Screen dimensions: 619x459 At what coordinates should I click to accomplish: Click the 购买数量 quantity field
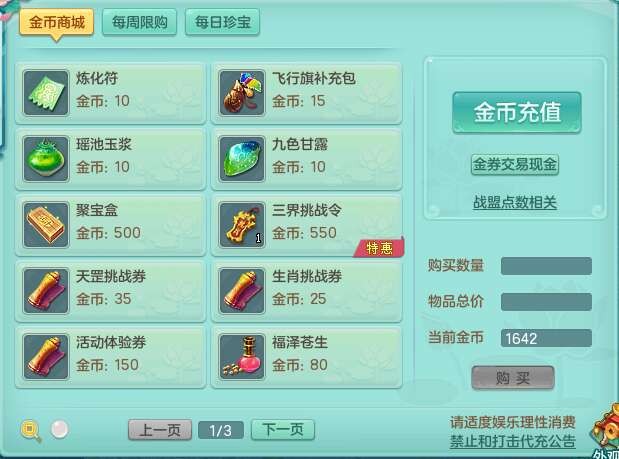pyautogui.click(x=546, y=266)
